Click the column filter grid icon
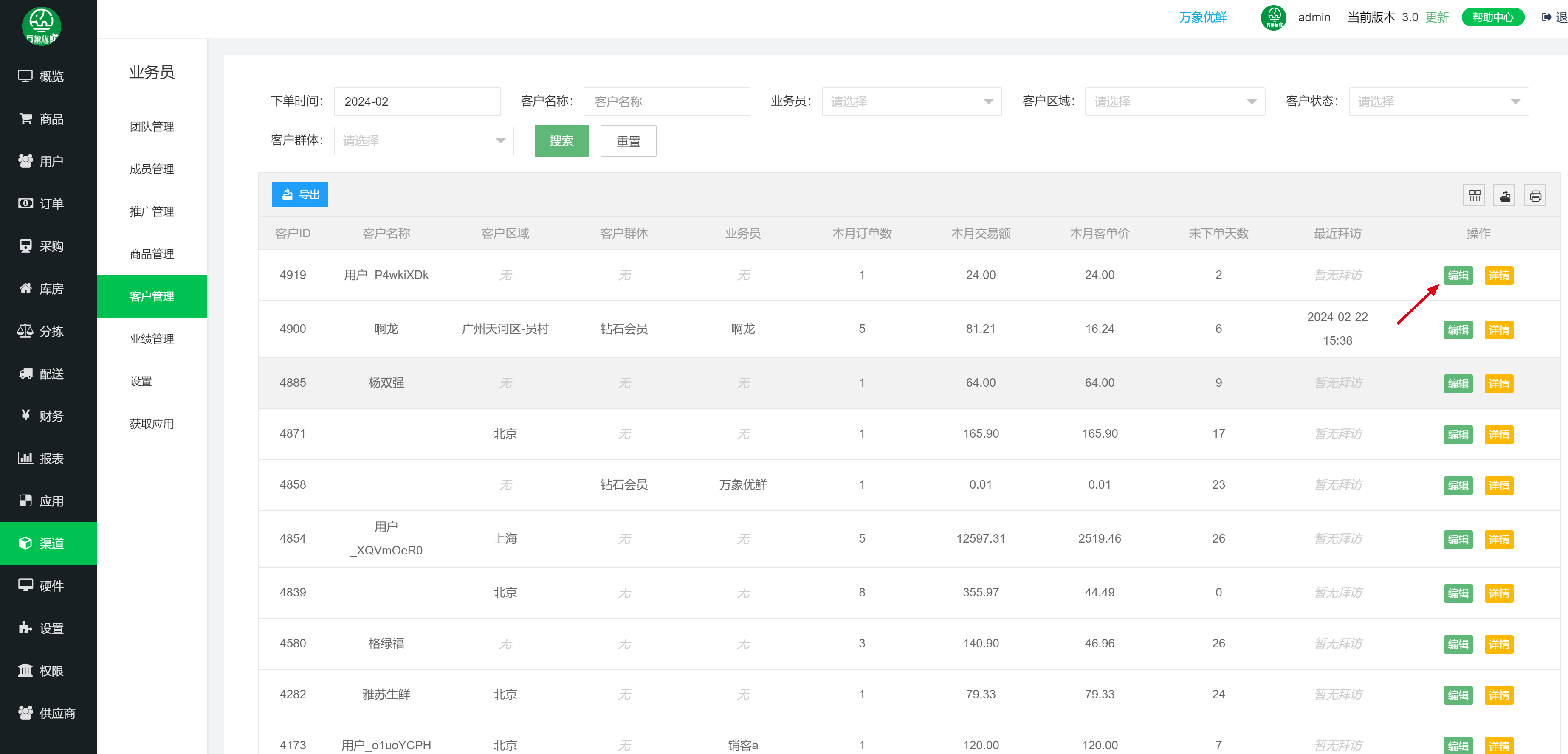The width and height of the screenshot is (1568, 754). [x=1474, y=196]
